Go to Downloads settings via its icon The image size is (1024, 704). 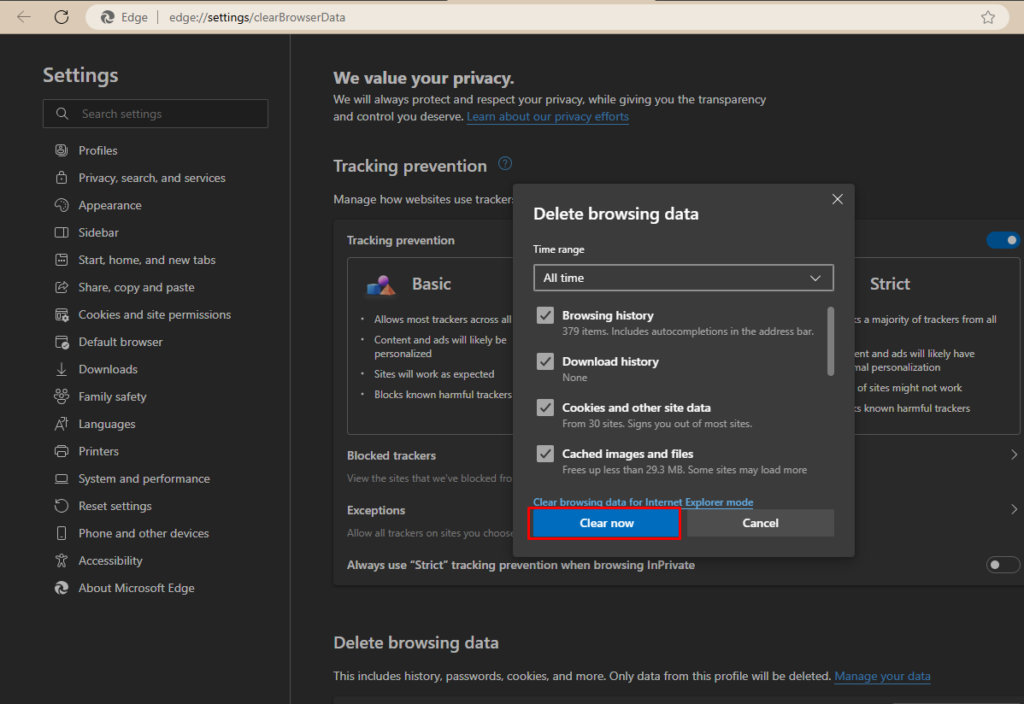pos(60,369)
